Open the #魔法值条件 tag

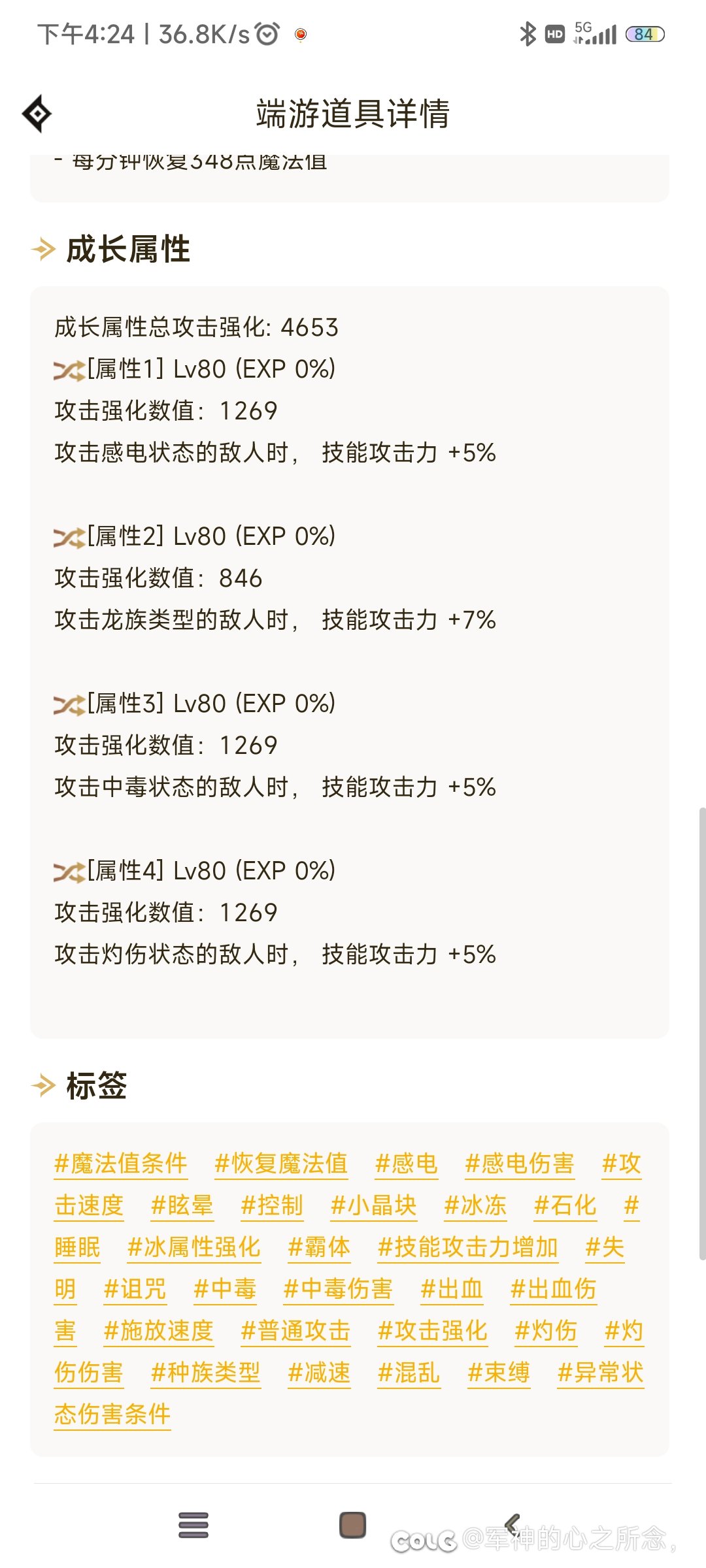pos(121,1164)
